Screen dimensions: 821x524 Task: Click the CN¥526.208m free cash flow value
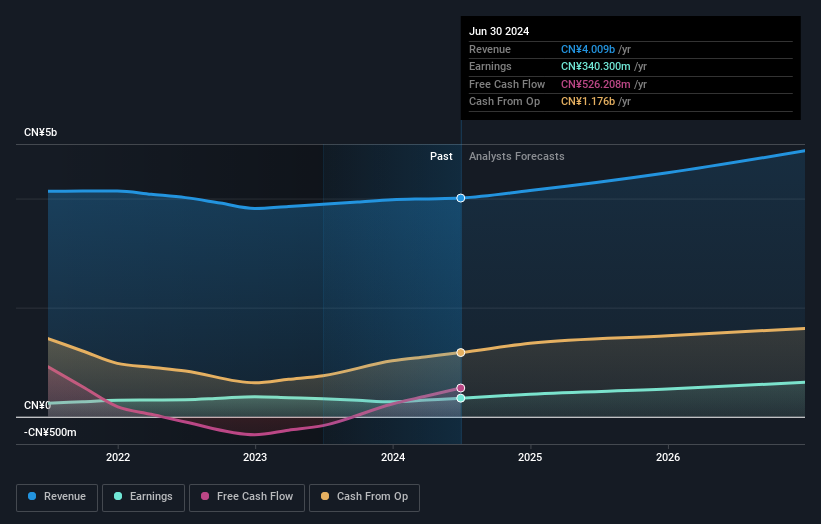(596, 84)
